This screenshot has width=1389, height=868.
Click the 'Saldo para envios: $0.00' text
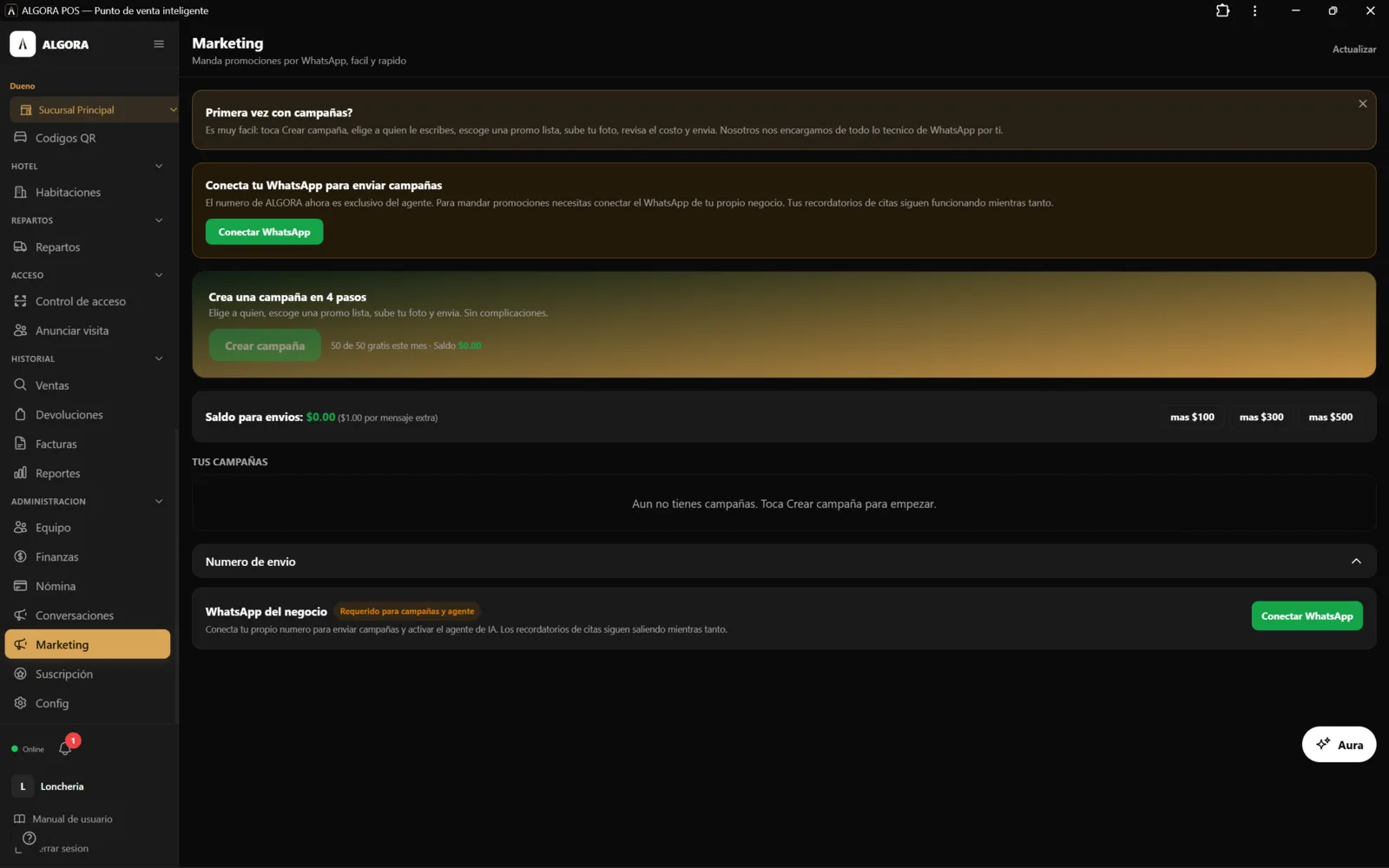point(270,418)
